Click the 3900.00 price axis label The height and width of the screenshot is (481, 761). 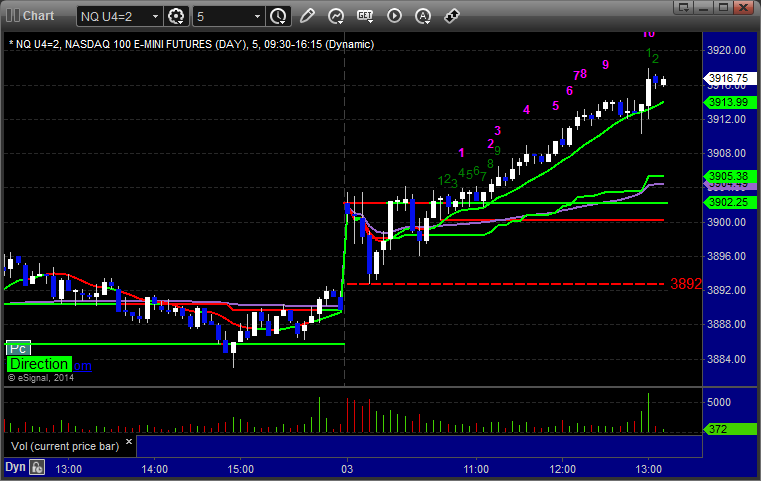727,222
